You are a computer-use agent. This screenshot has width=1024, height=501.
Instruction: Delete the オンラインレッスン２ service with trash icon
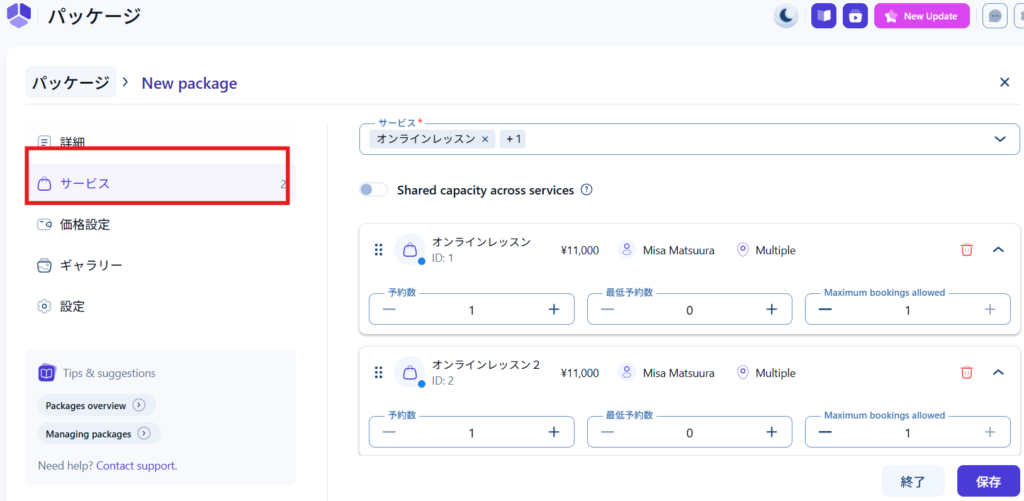[x=966, y=373]
